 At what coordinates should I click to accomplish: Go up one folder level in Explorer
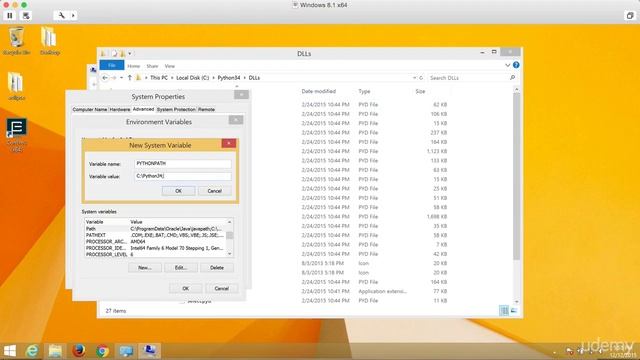tap(129, 78)
